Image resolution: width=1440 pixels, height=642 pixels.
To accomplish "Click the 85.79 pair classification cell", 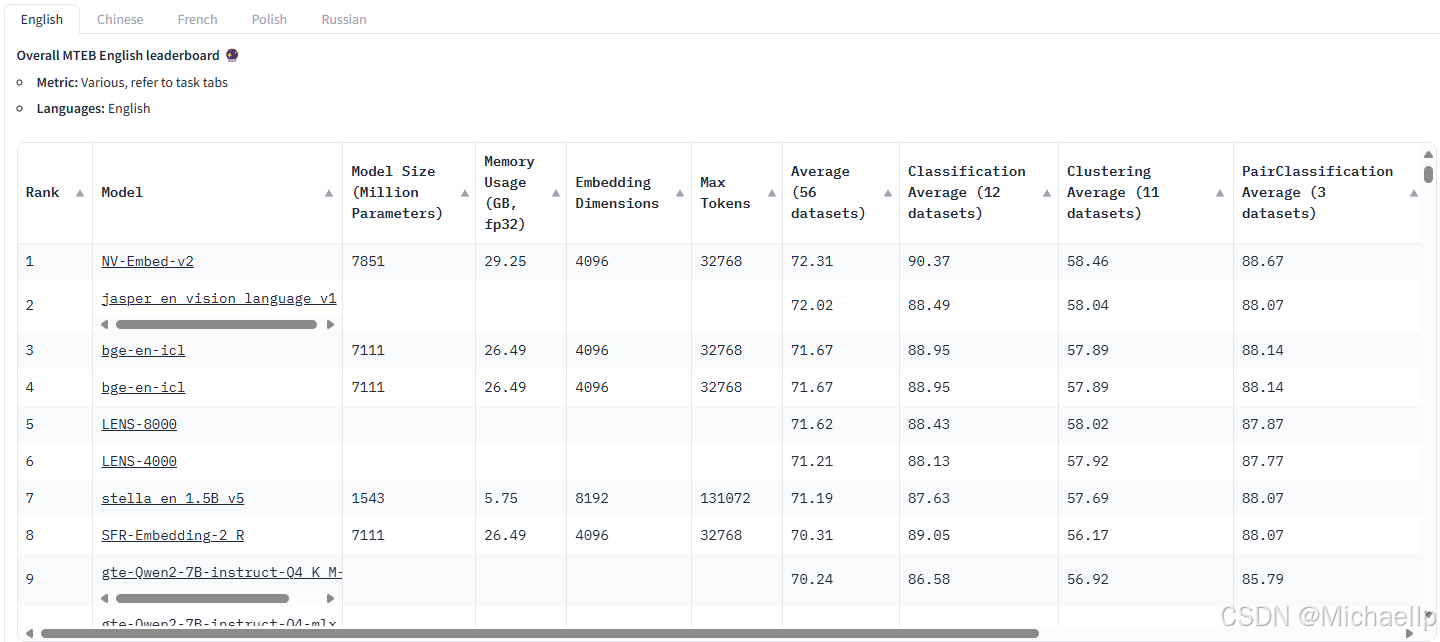I will [x=1263, y=579].
